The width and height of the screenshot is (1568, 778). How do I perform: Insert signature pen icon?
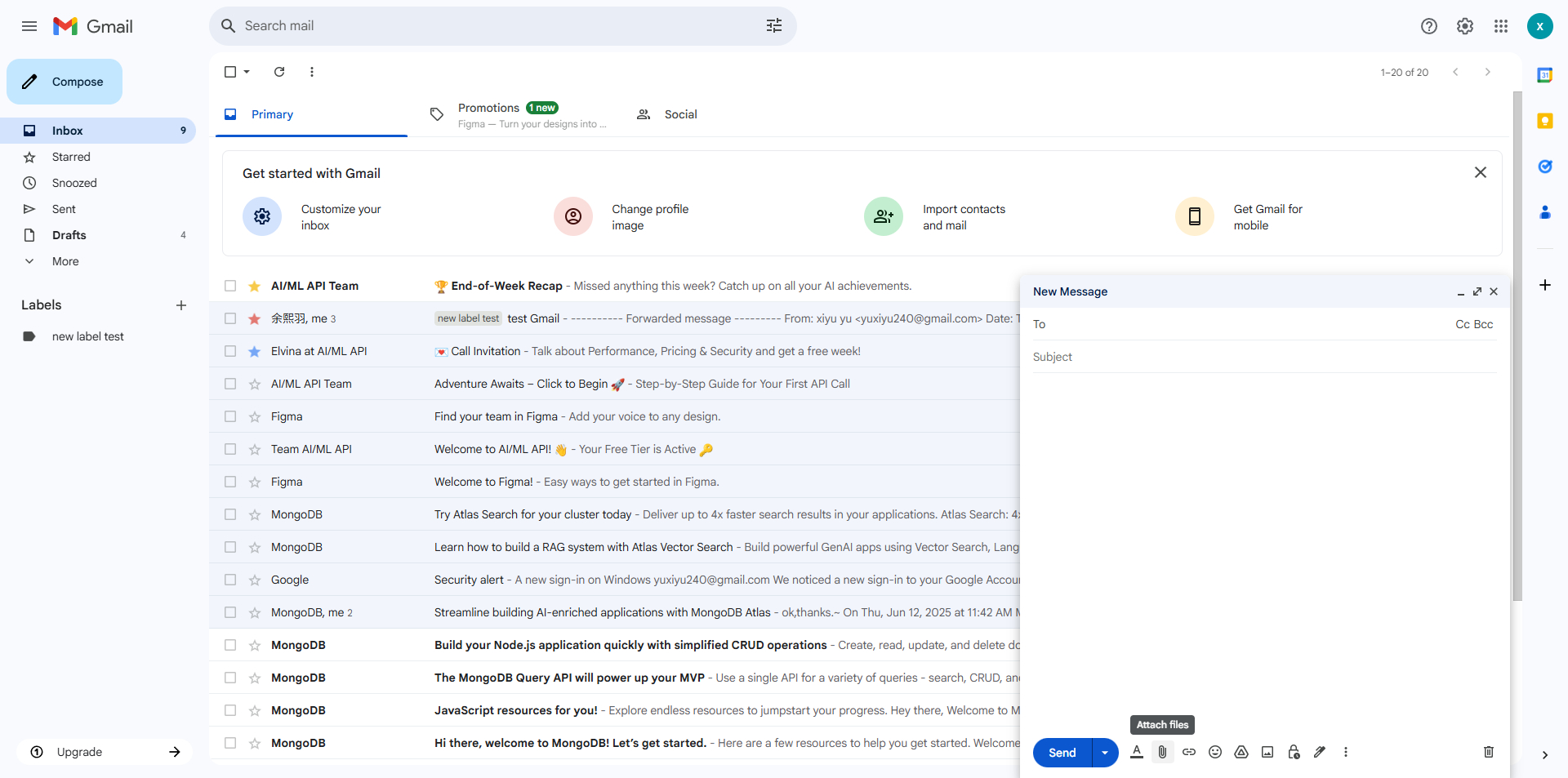[x=1320, y=753]
